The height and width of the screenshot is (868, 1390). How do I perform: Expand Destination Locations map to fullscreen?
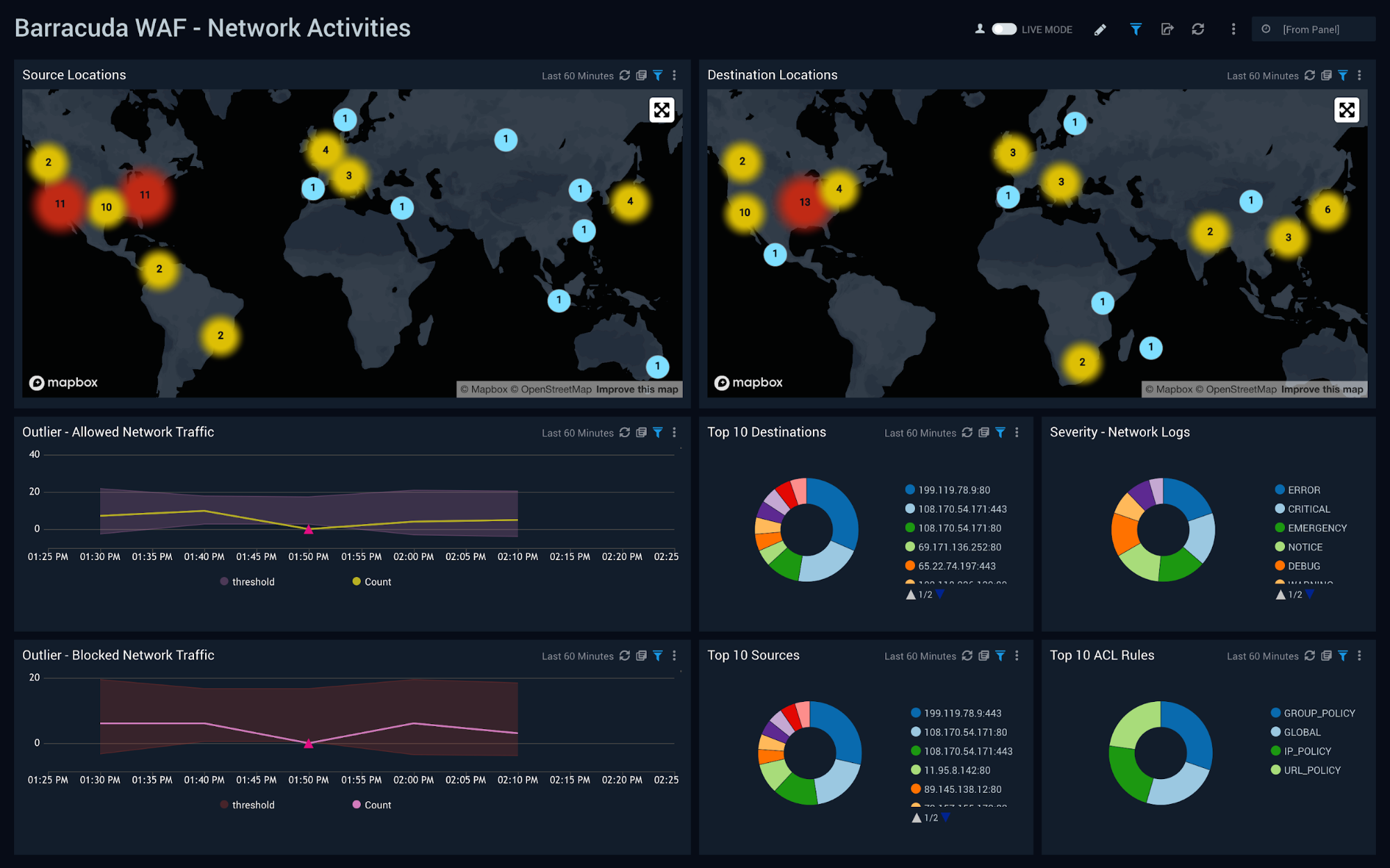pos(1347,110)
